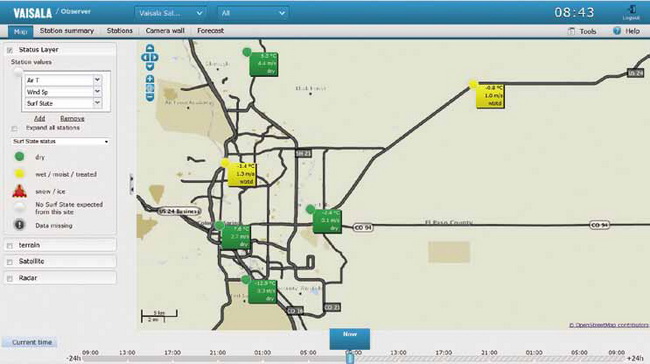Switch to the Station summary tab
650x364 pixels.
click(x=67, y=31)
